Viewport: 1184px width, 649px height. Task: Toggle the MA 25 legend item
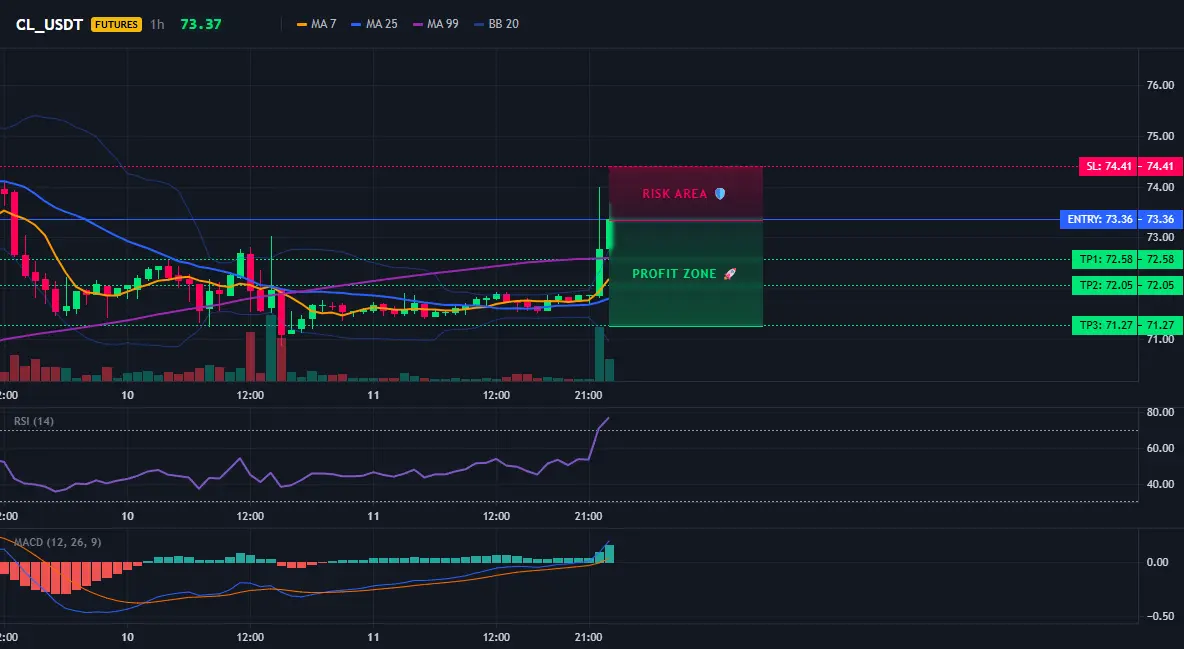pos(375,24)
